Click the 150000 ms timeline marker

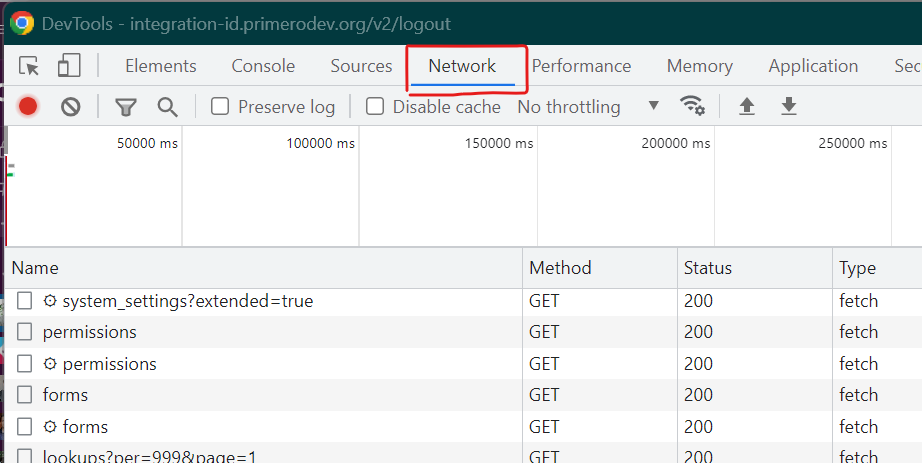499,143
